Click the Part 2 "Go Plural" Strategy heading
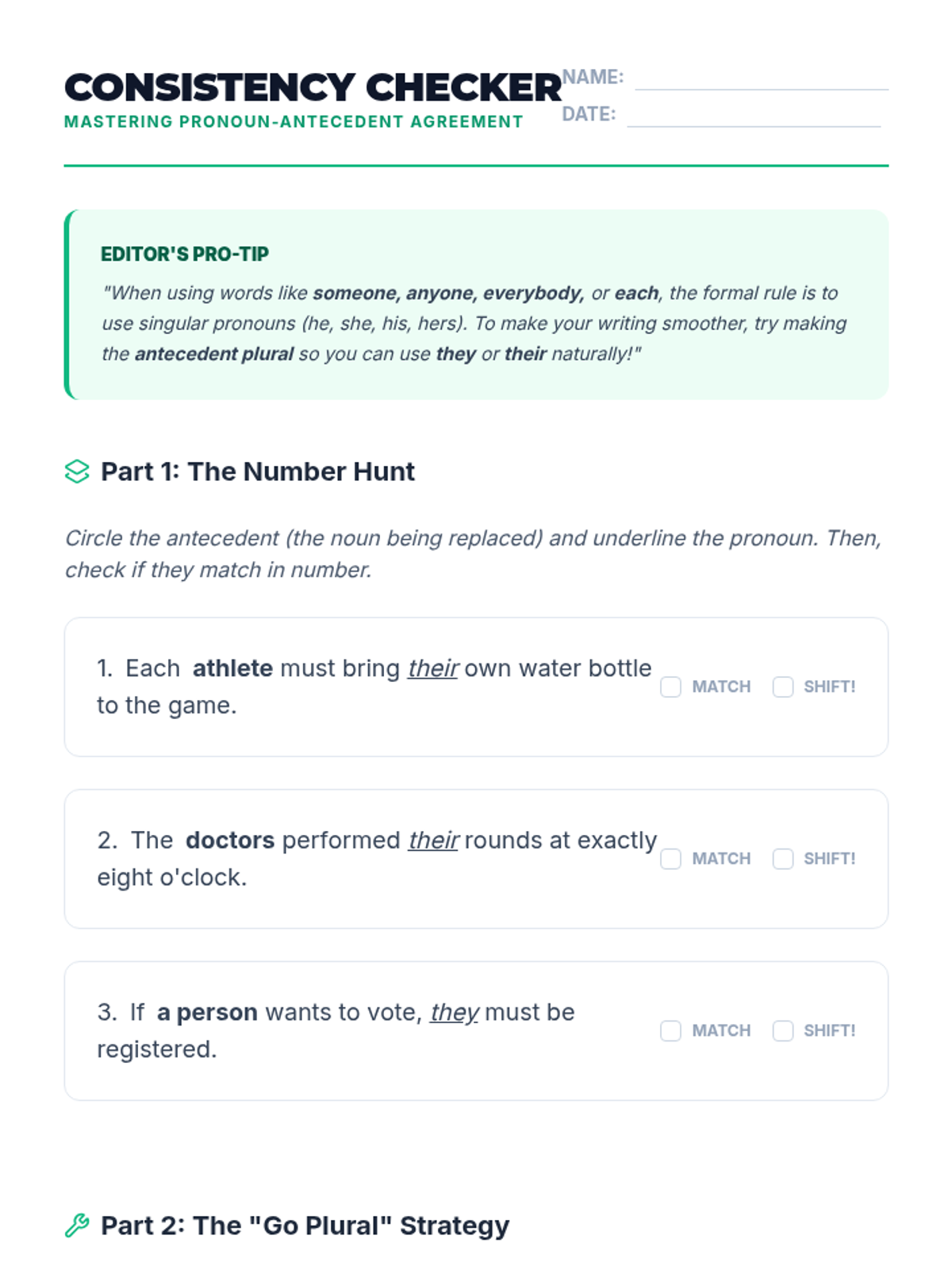 click(x=305, y=1226)
